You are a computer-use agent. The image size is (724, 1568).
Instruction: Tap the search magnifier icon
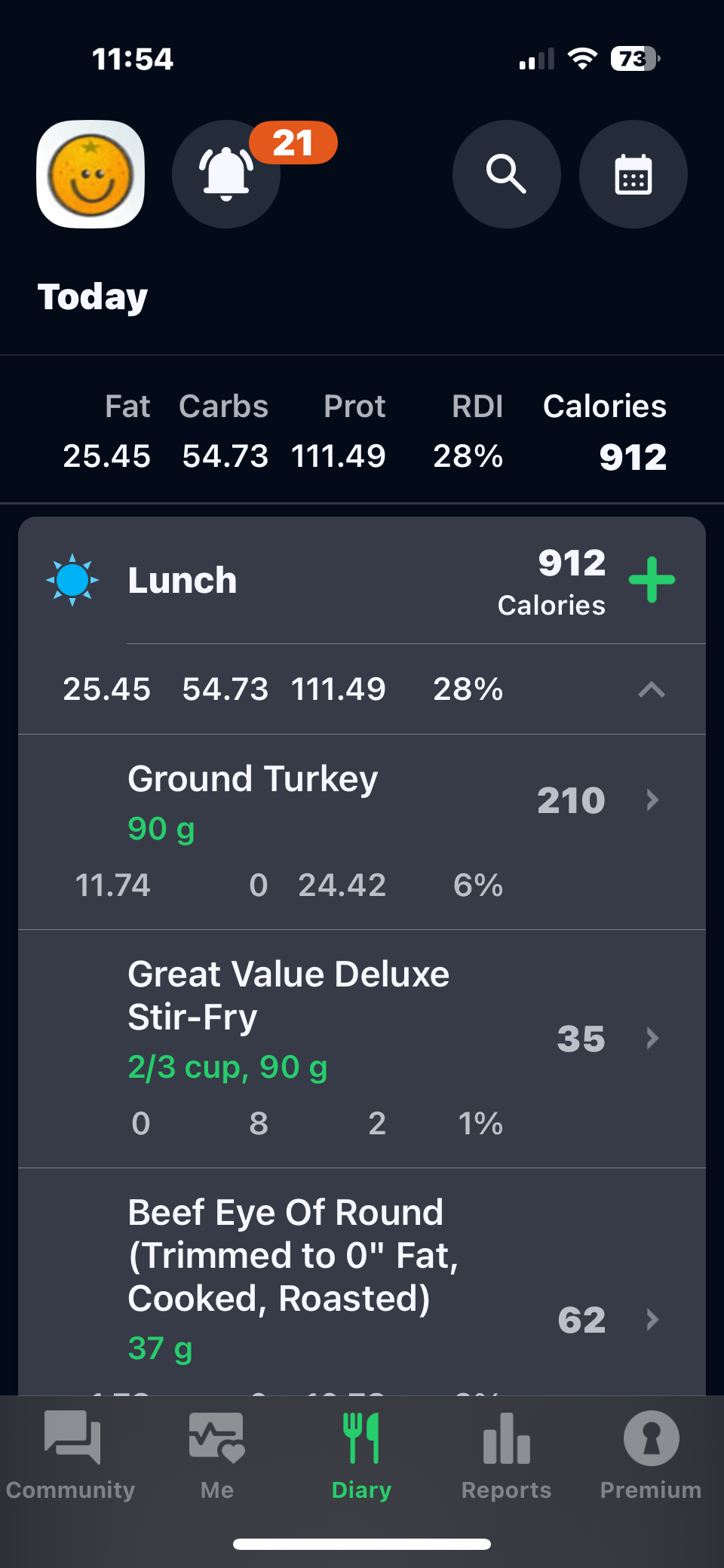point(506,174)
